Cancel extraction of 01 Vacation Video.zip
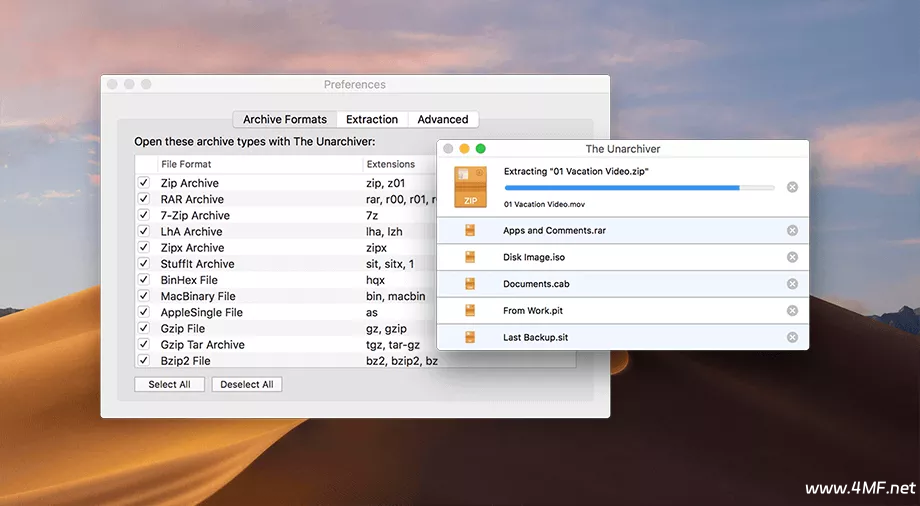920x506 pixels. 792,187
